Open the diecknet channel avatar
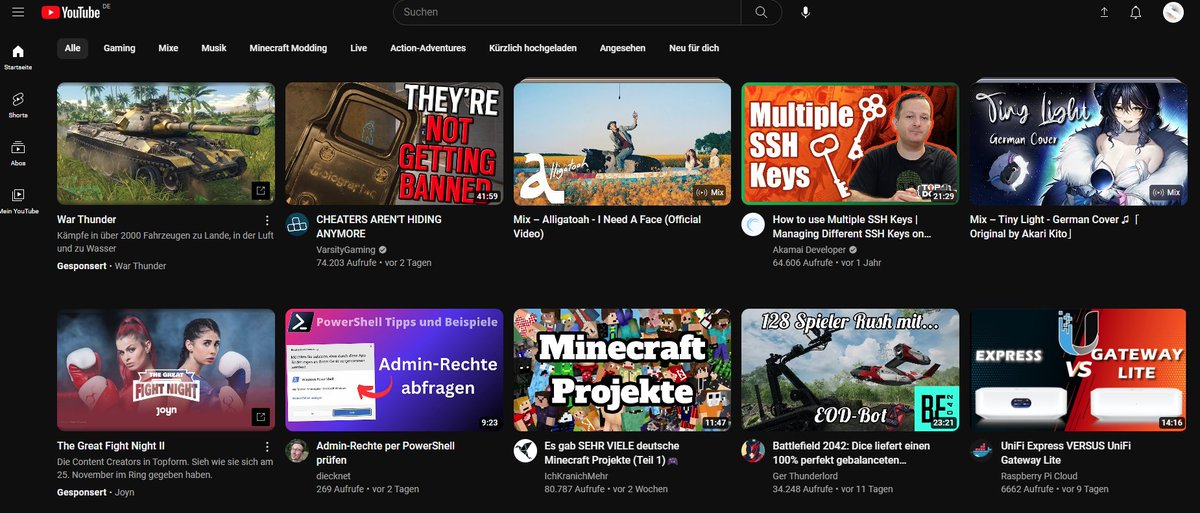Image resolution: width=1200 pixels, height=513 pixels. point(297,451)
